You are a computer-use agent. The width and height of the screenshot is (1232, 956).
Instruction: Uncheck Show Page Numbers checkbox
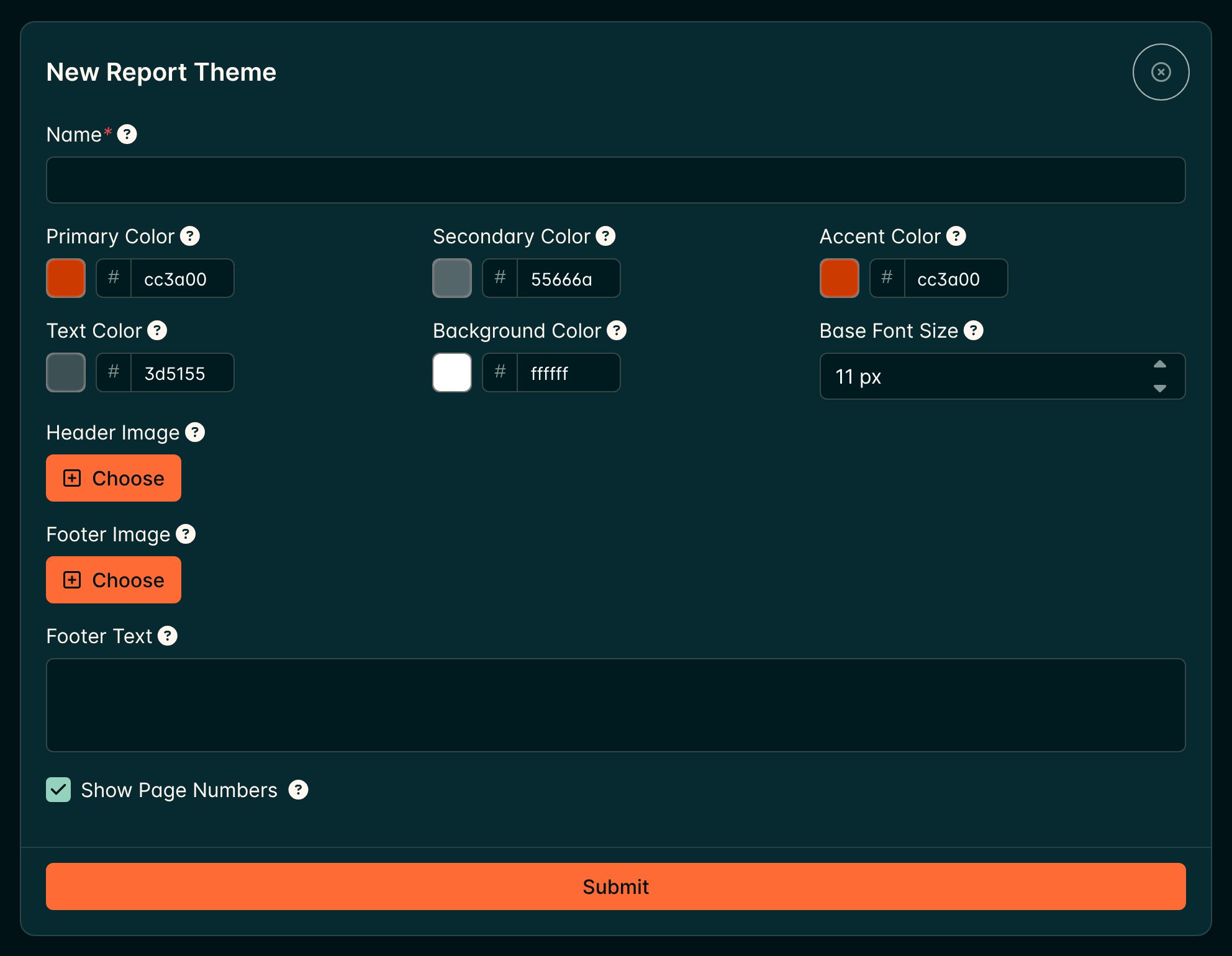pos(58,790)
